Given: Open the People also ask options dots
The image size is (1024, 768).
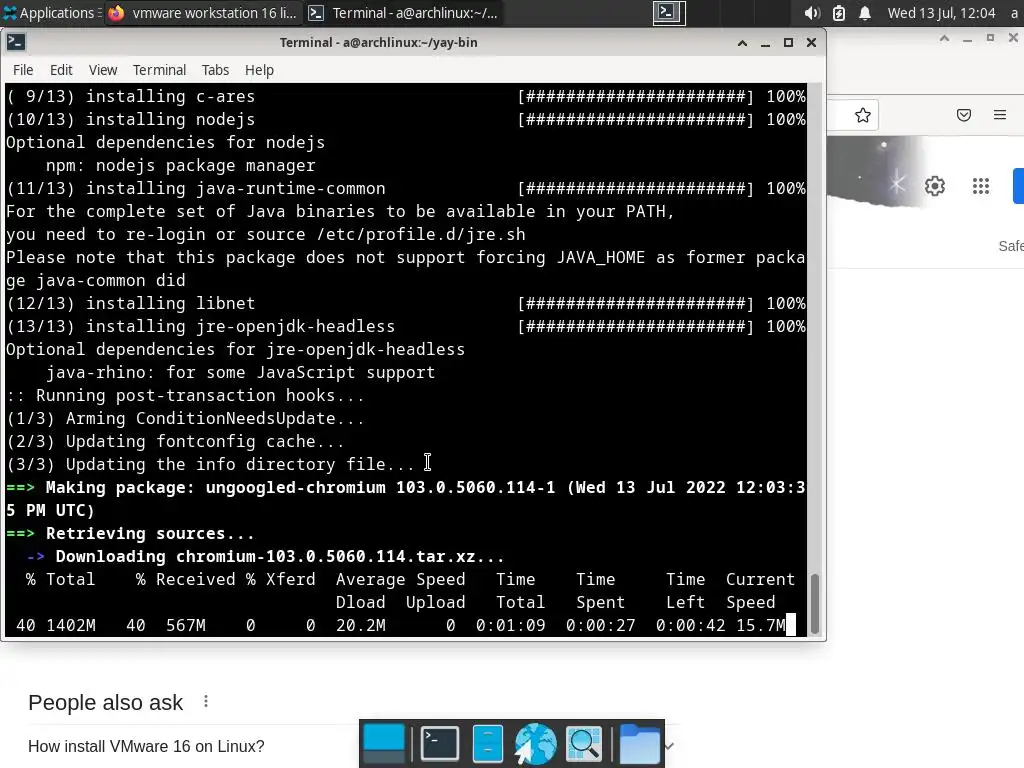Looking at the screenshot, I should pyautogui.click(x=206, y=701).
